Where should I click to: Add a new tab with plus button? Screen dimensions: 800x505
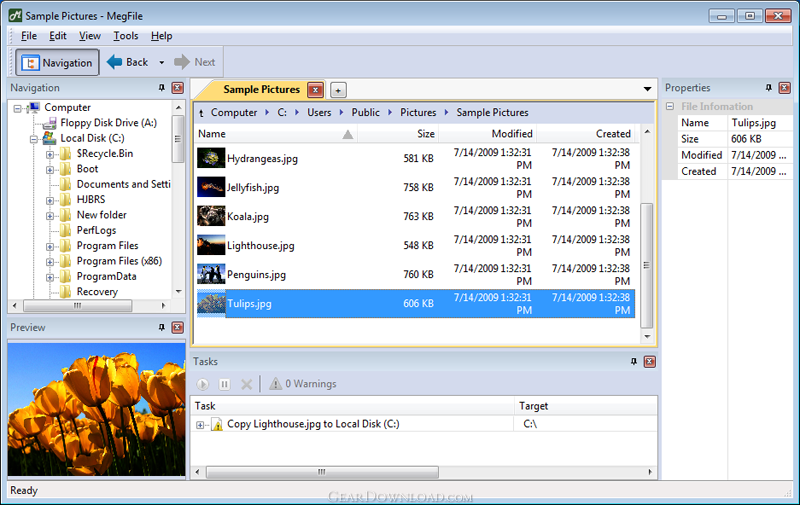[338, 90]
